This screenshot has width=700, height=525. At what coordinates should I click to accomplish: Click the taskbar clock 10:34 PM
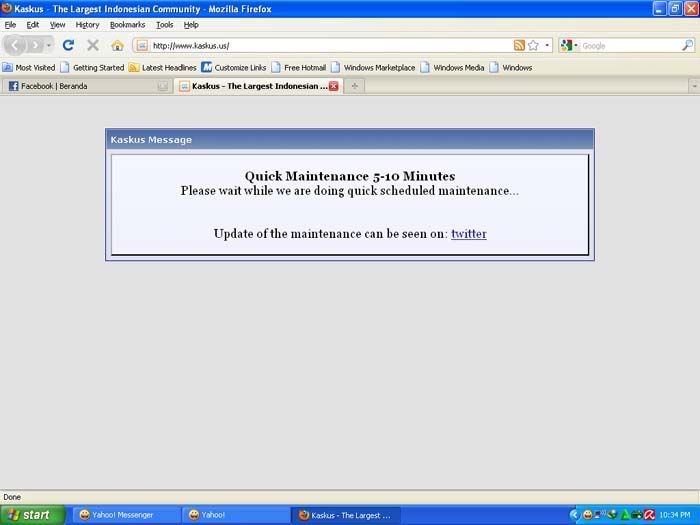coord(675,515)
